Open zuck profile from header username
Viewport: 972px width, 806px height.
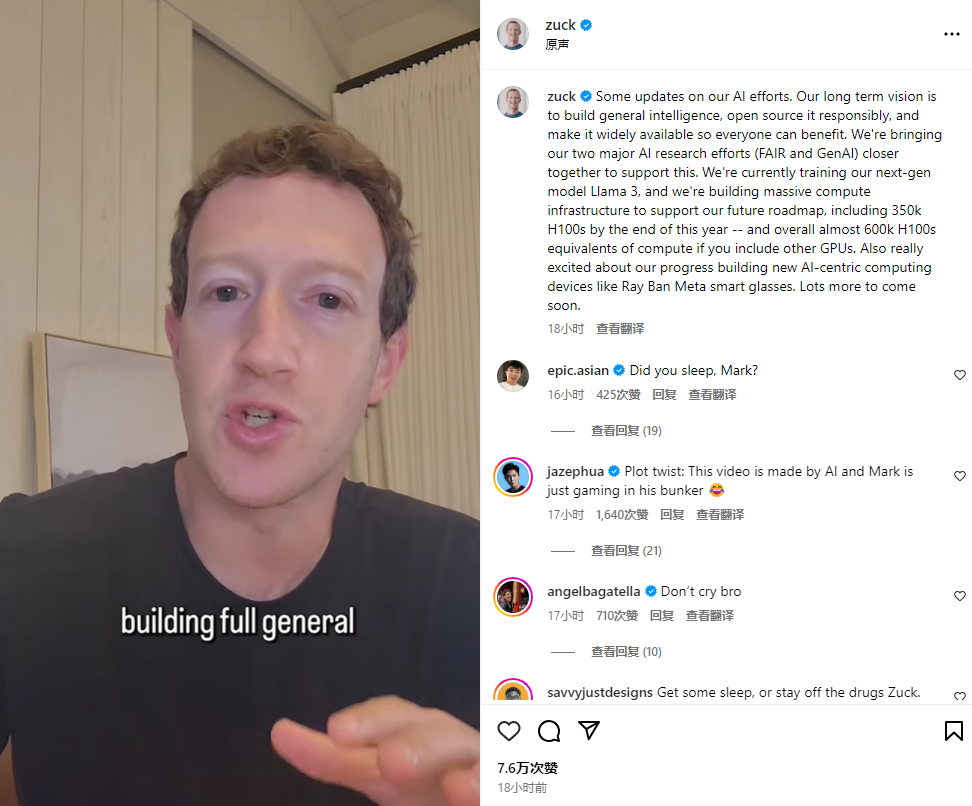coord(560,25)
